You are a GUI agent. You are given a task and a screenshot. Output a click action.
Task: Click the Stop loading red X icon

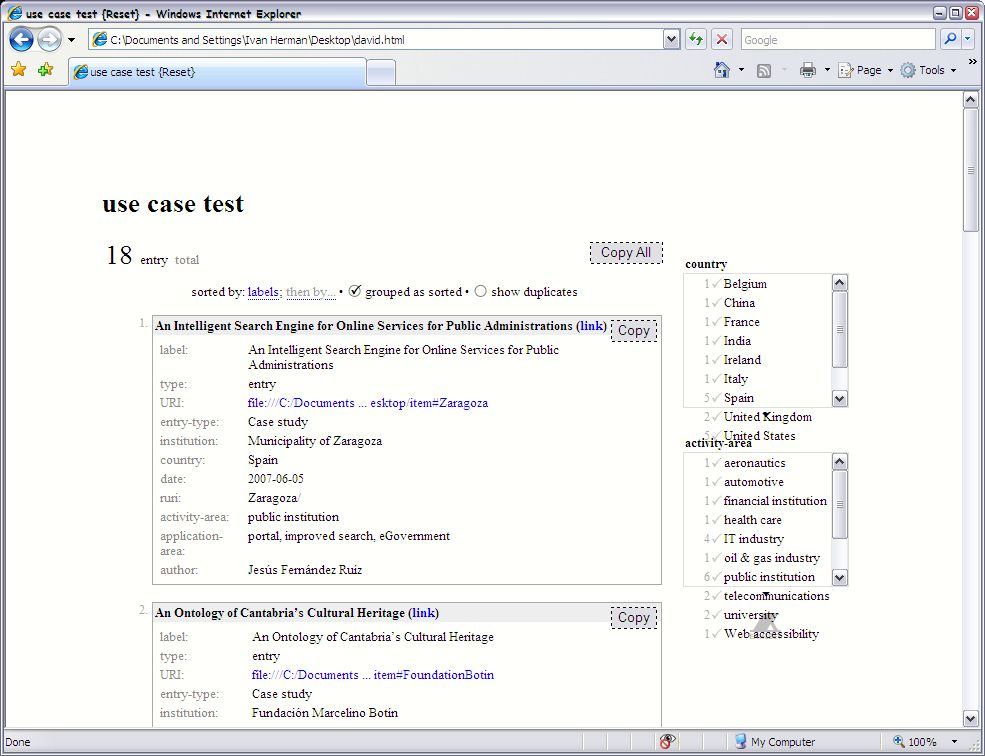click(x=722, y=40)
